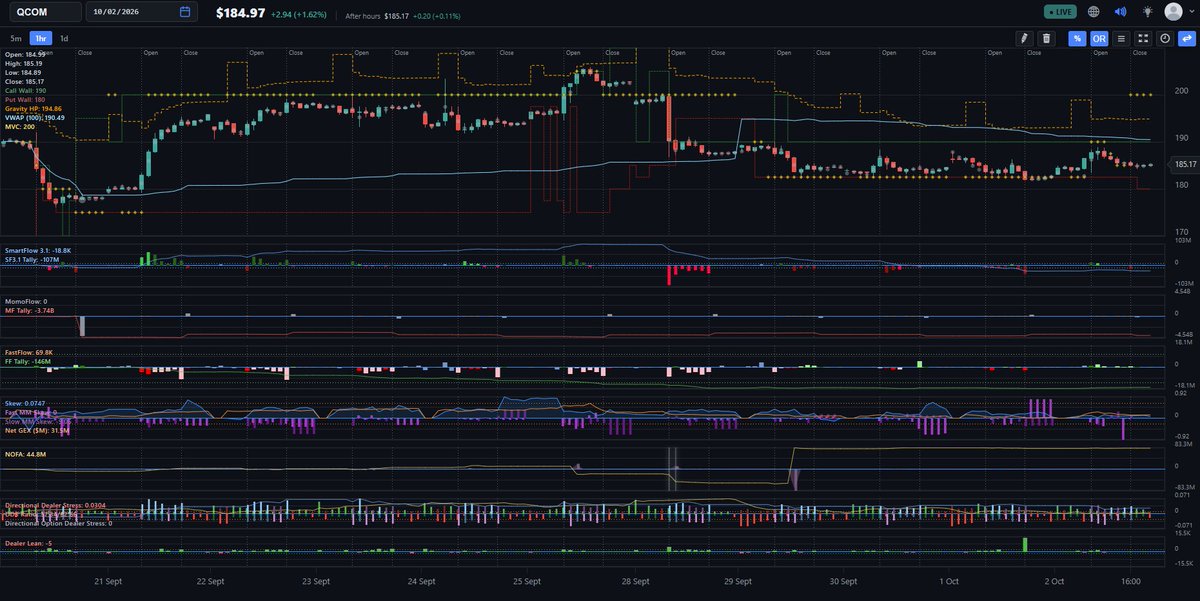Open the clock time settings icon
Screen dimensions: 1200x601
click(1165, 38)
